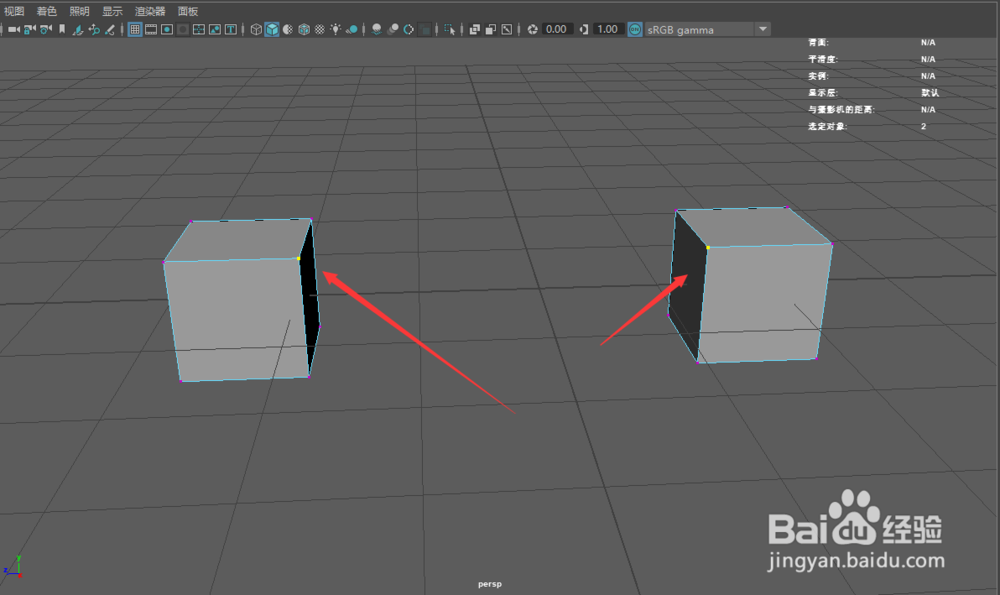Click the Select Camera icon

[x=13, y=29]
